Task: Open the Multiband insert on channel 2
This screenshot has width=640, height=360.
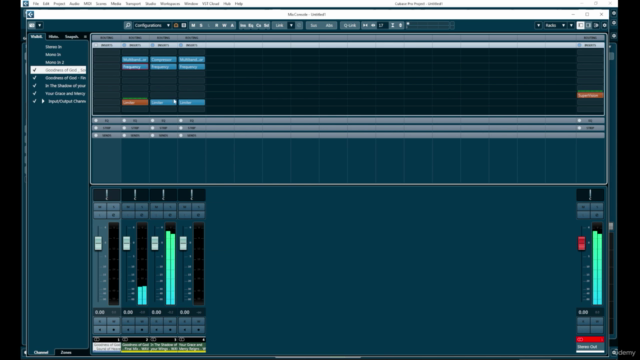Action: pos(135,60)
